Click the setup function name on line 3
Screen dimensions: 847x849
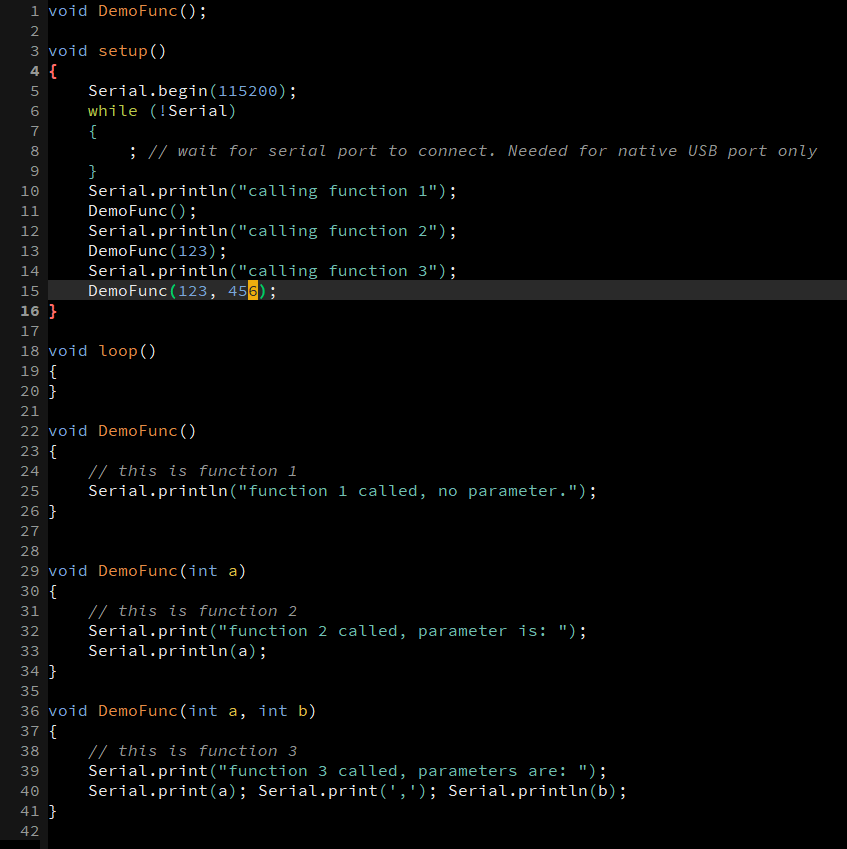(123, 51)
